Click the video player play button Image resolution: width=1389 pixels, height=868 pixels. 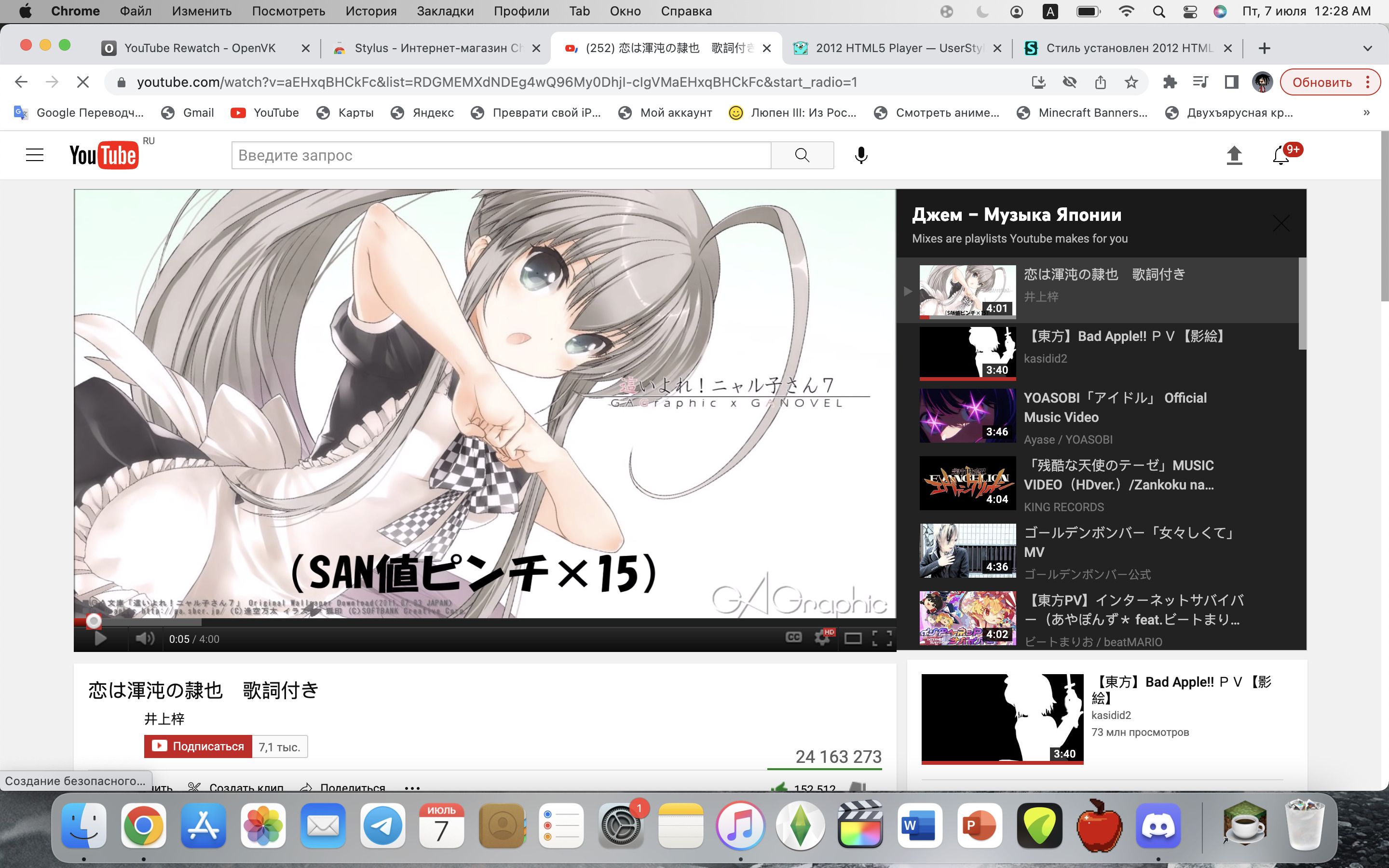pos(100,638)
